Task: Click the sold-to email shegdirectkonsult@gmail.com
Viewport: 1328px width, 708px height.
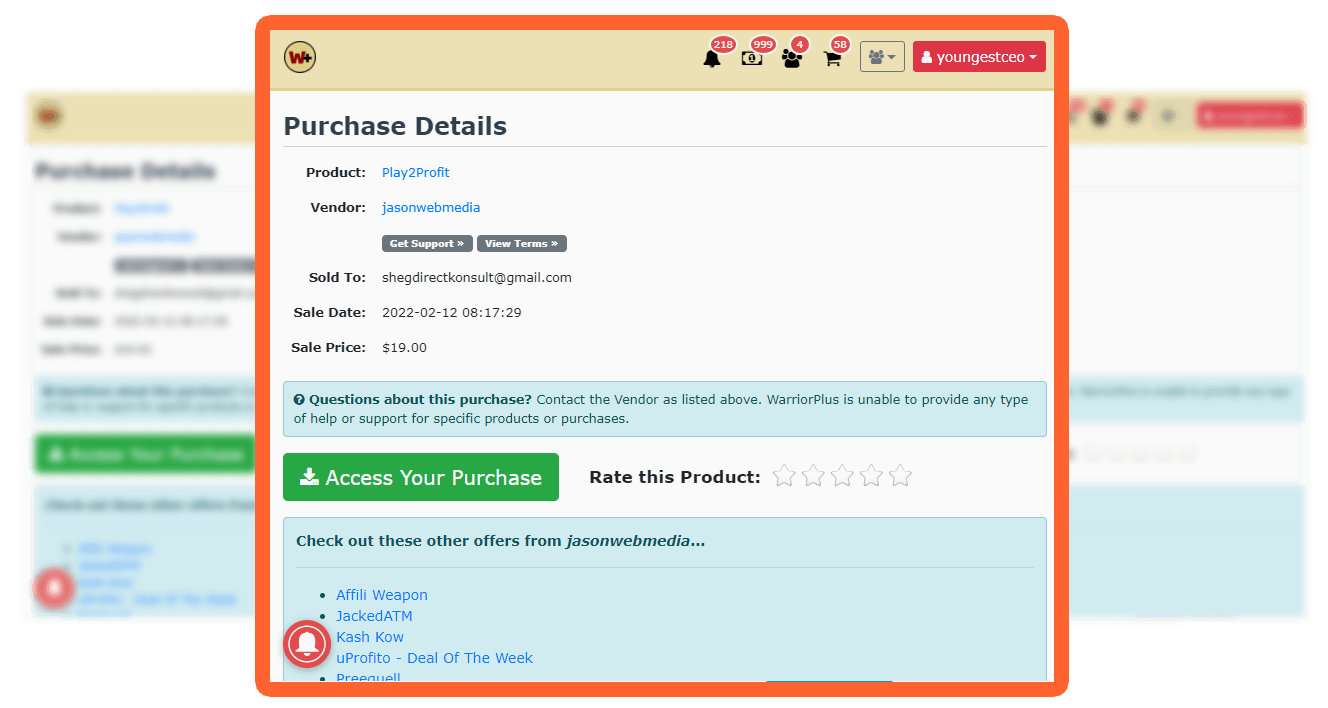Action: tap(477, 278)
